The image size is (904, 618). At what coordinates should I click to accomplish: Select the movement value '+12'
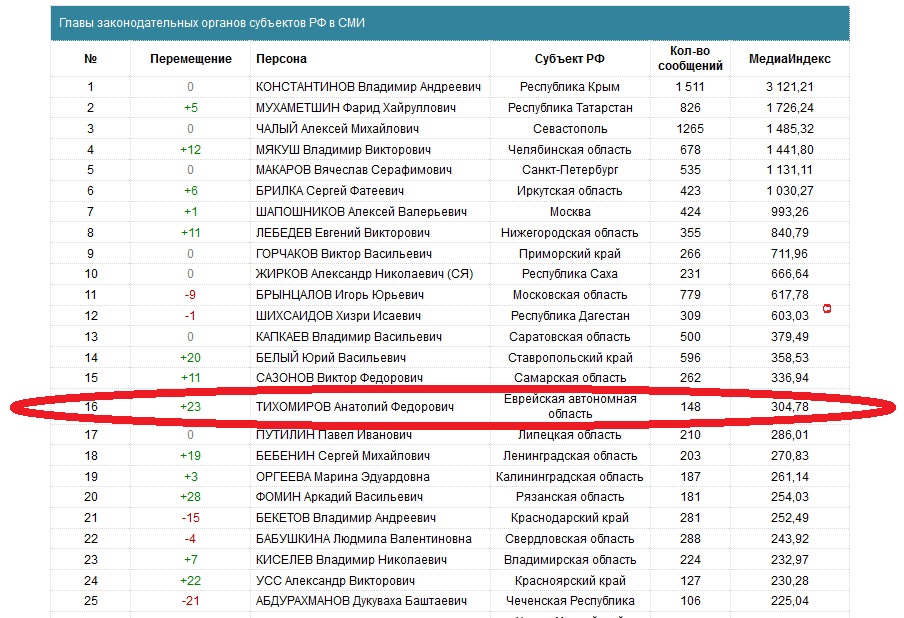(x=191, y=150)
